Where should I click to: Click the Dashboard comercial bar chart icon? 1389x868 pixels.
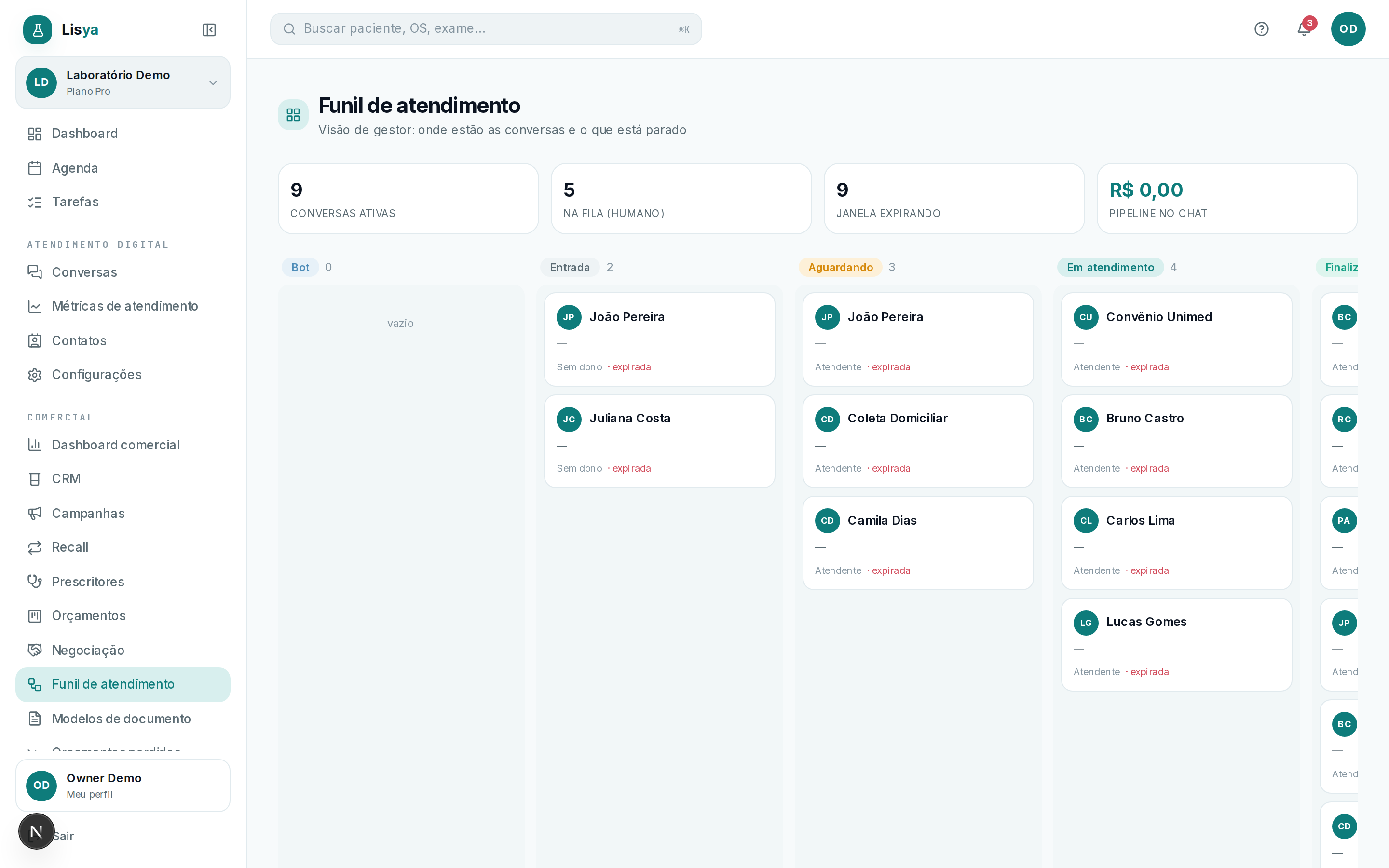(x=34, y=445)
